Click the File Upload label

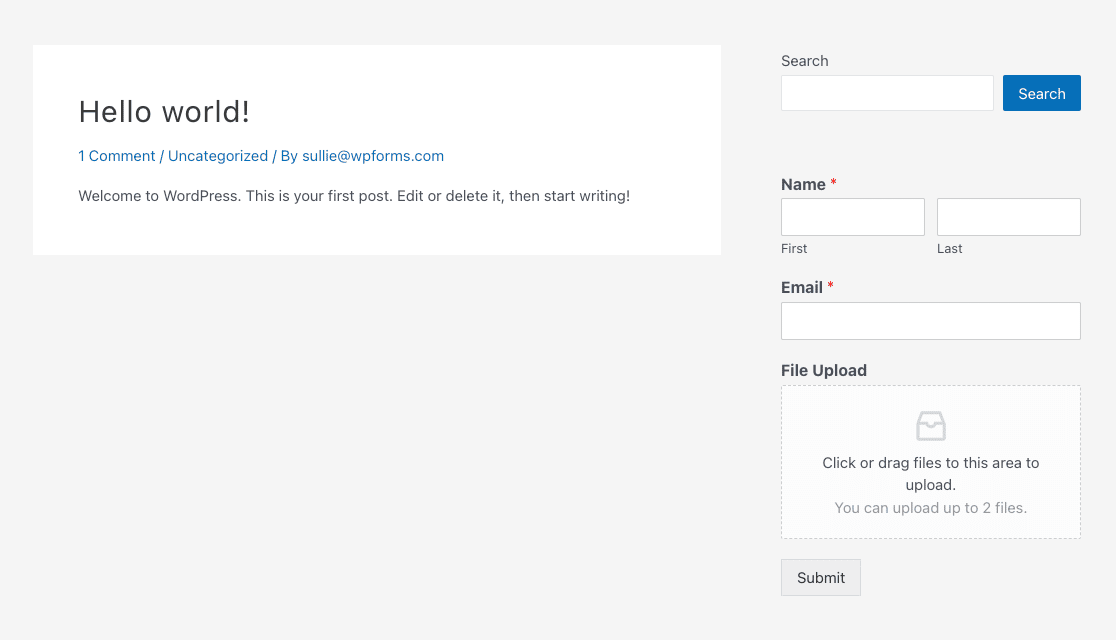(x=824, y=371)
